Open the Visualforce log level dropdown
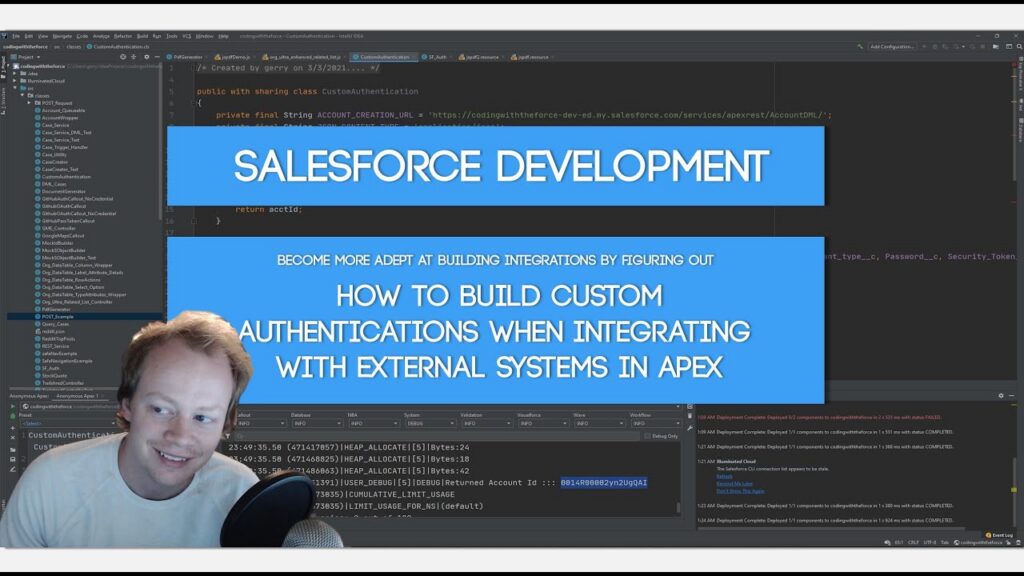 [x=543, y=423]
